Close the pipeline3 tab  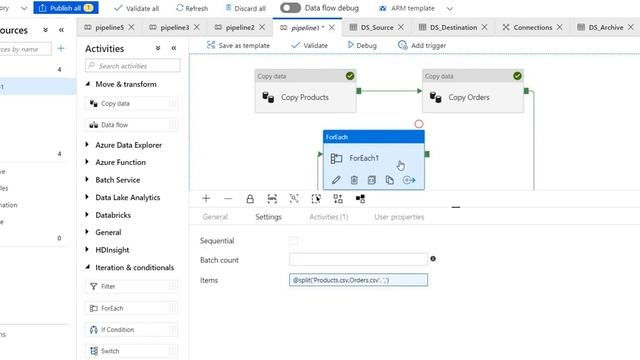(197, 27)
